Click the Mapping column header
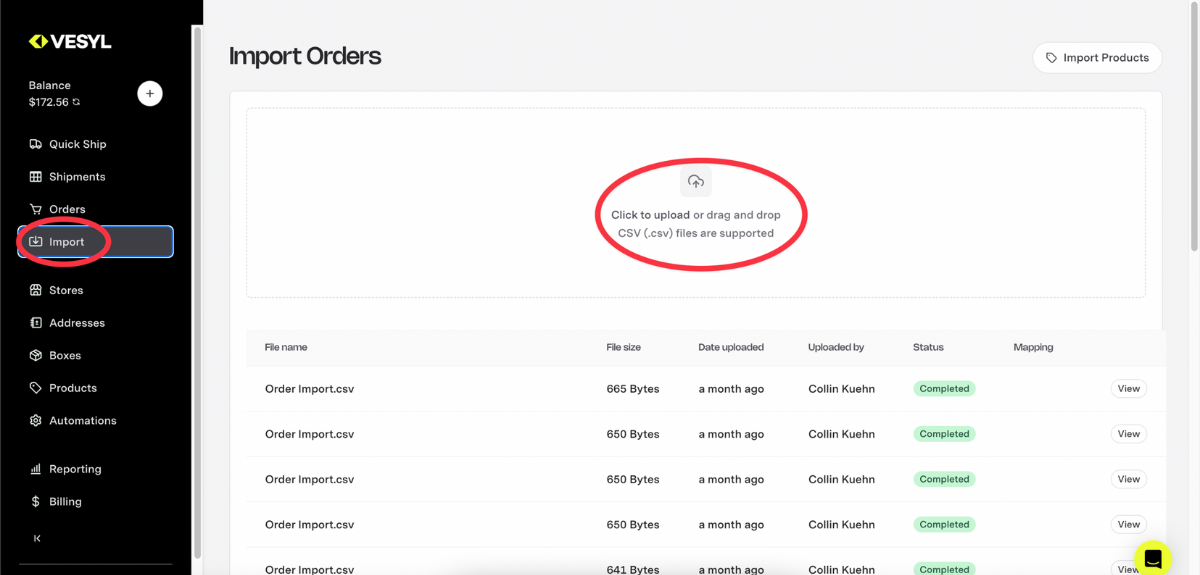Viewport: 1200px width, 575px height. [x=1033, y=347]
